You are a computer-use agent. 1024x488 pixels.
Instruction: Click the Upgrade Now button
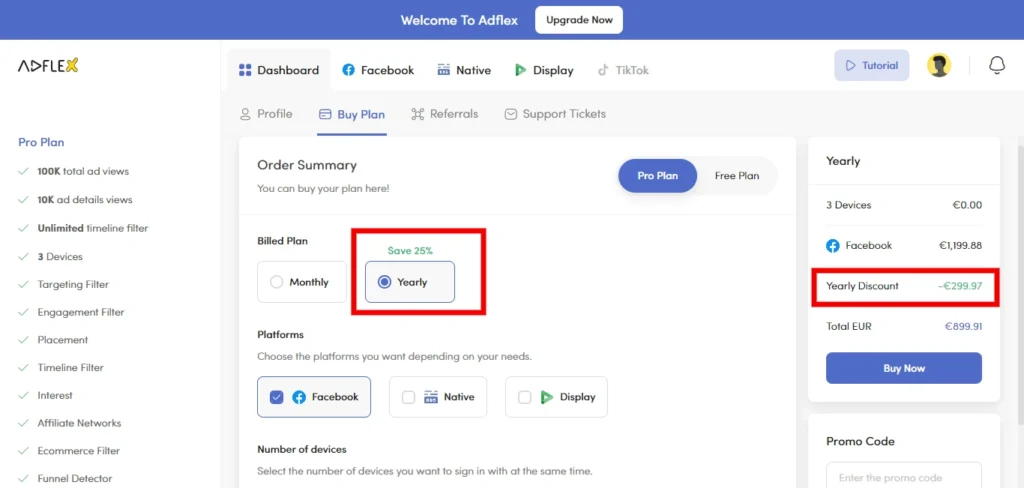(579, 20)
